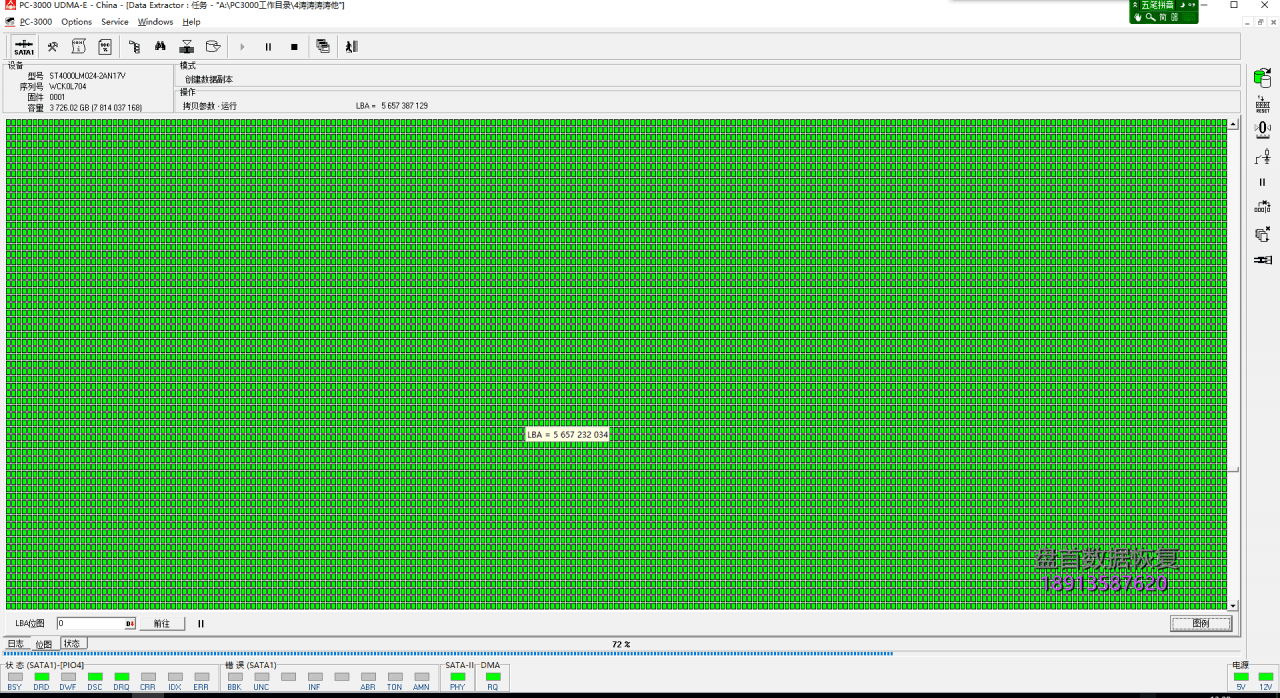Image resolution: width=1280 pixels, height=698 pixels.
Task: Click the 前往 go-to button
Action: click(x=161, y=623)
